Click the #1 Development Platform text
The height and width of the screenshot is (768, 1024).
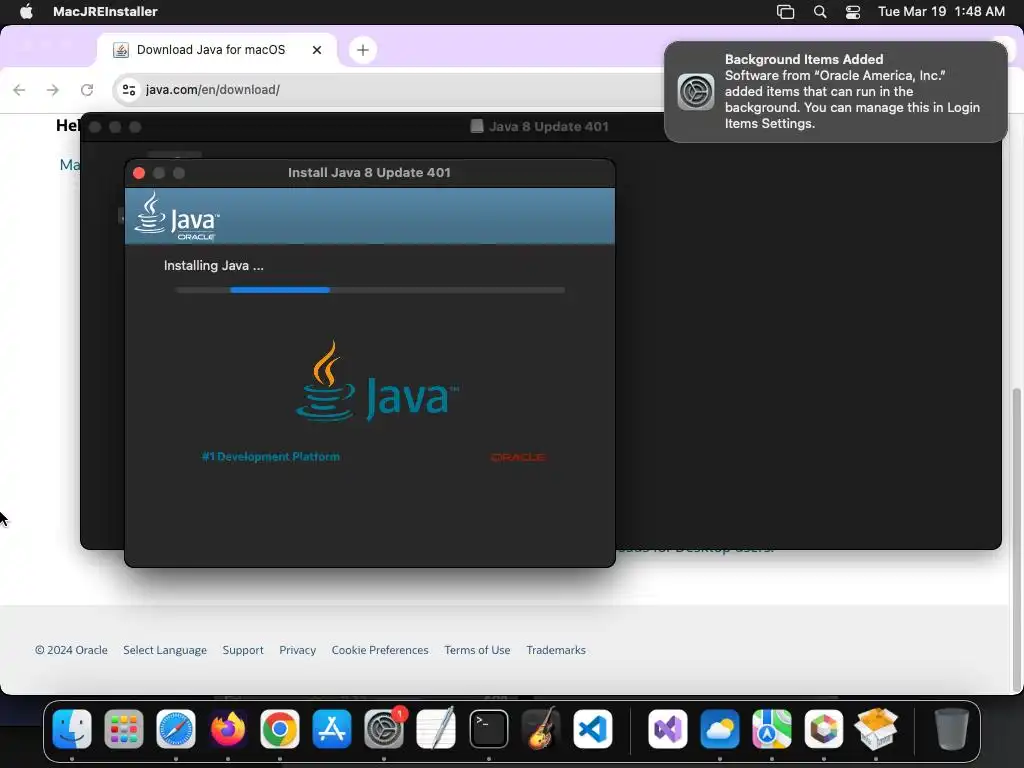pos(270,456)
